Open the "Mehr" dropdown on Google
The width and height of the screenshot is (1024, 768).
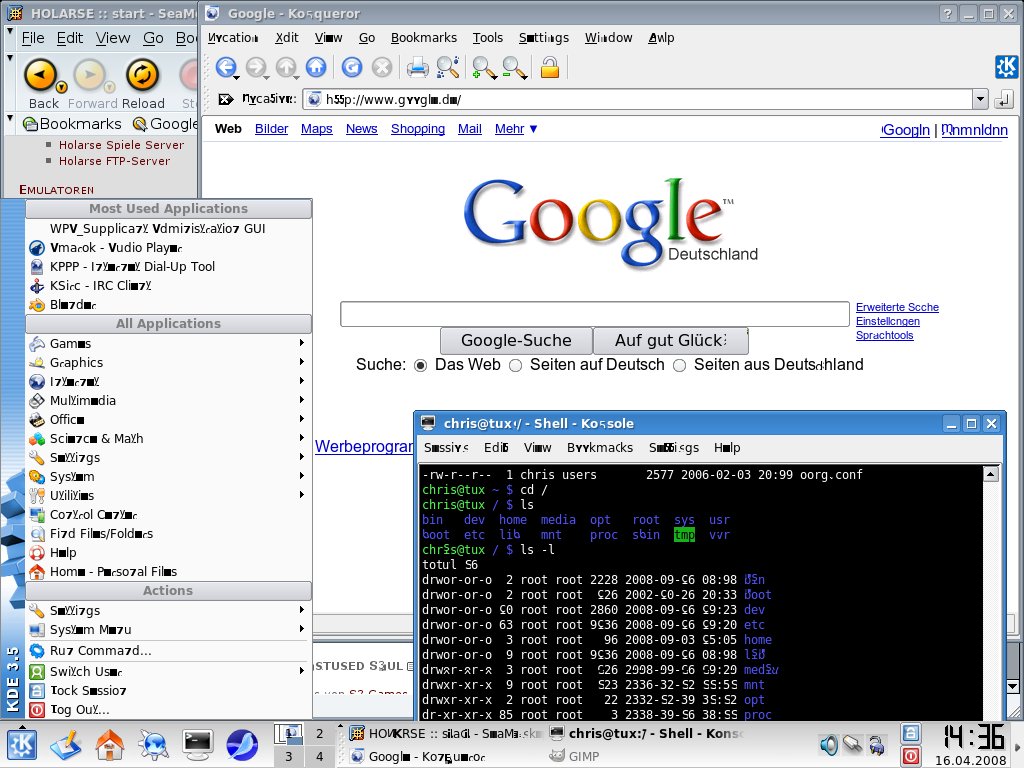point(516,129)
